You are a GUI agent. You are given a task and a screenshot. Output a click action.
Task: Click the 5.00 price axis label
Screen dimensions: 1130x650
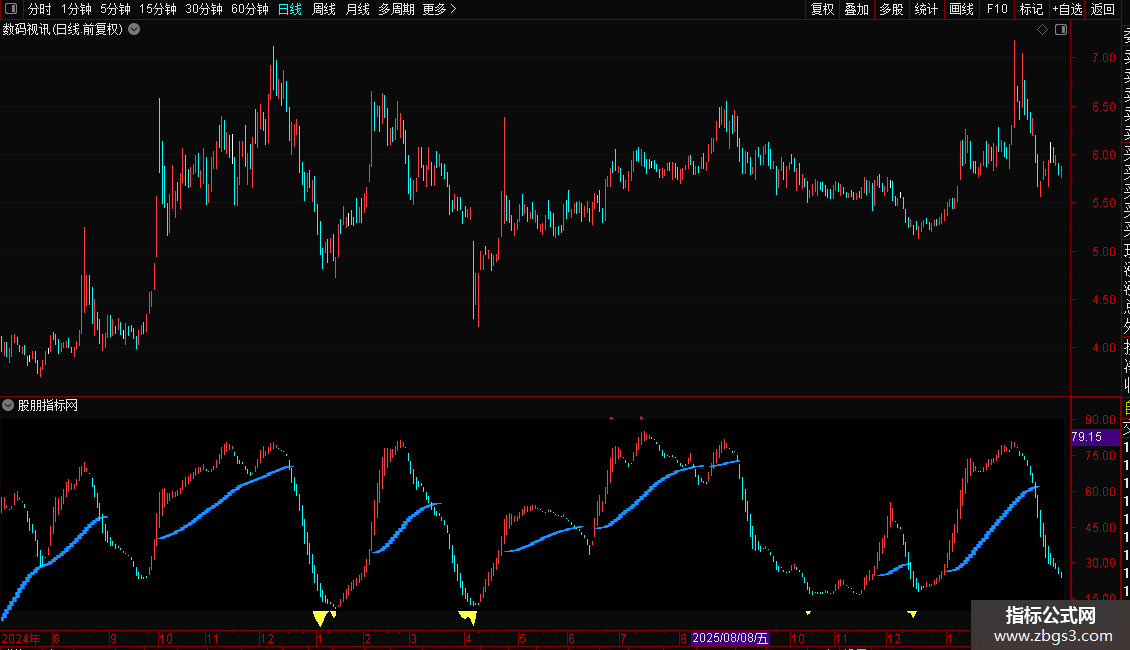[1103, 251]
